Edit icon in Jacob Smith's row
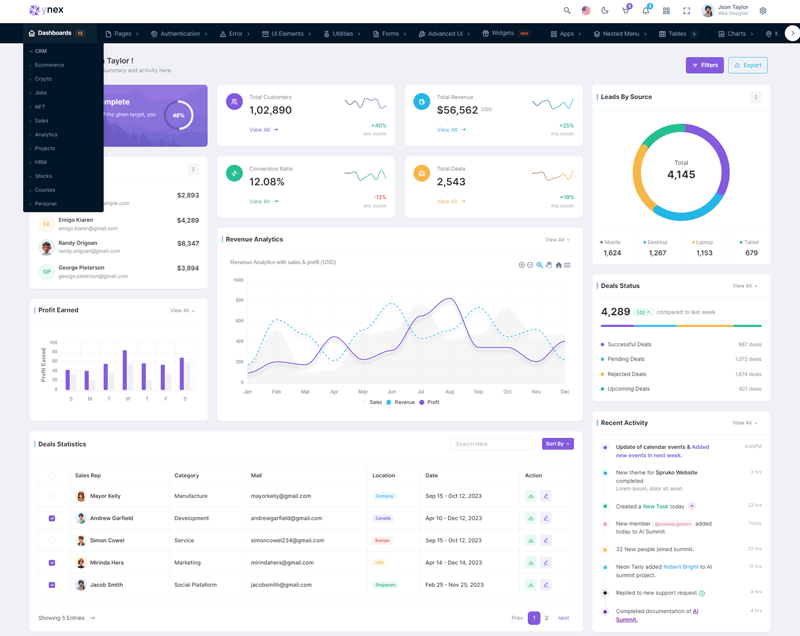800x636 pixels. (x=546, y=585)
